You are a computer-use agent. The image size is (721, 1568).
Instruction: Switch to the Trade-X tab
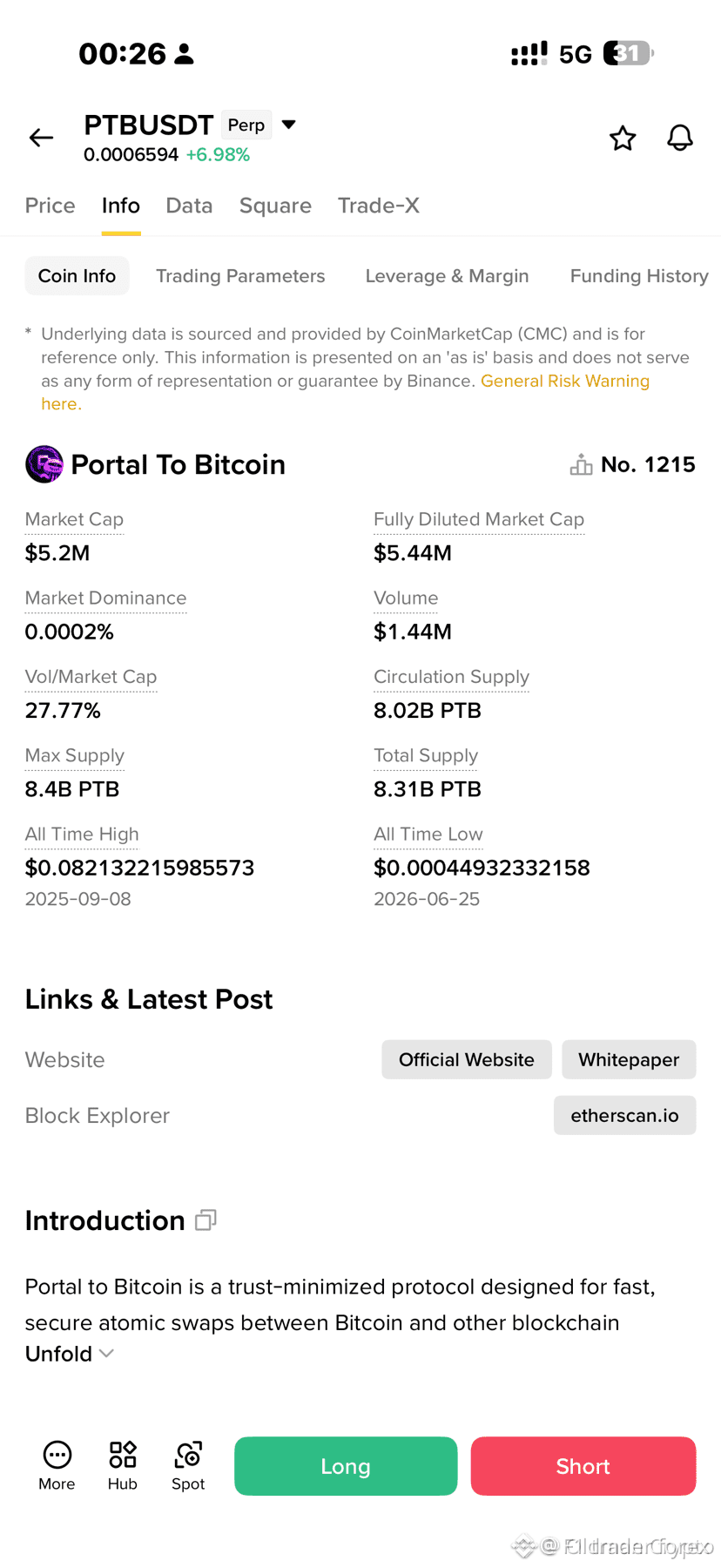tap(379, 206)
